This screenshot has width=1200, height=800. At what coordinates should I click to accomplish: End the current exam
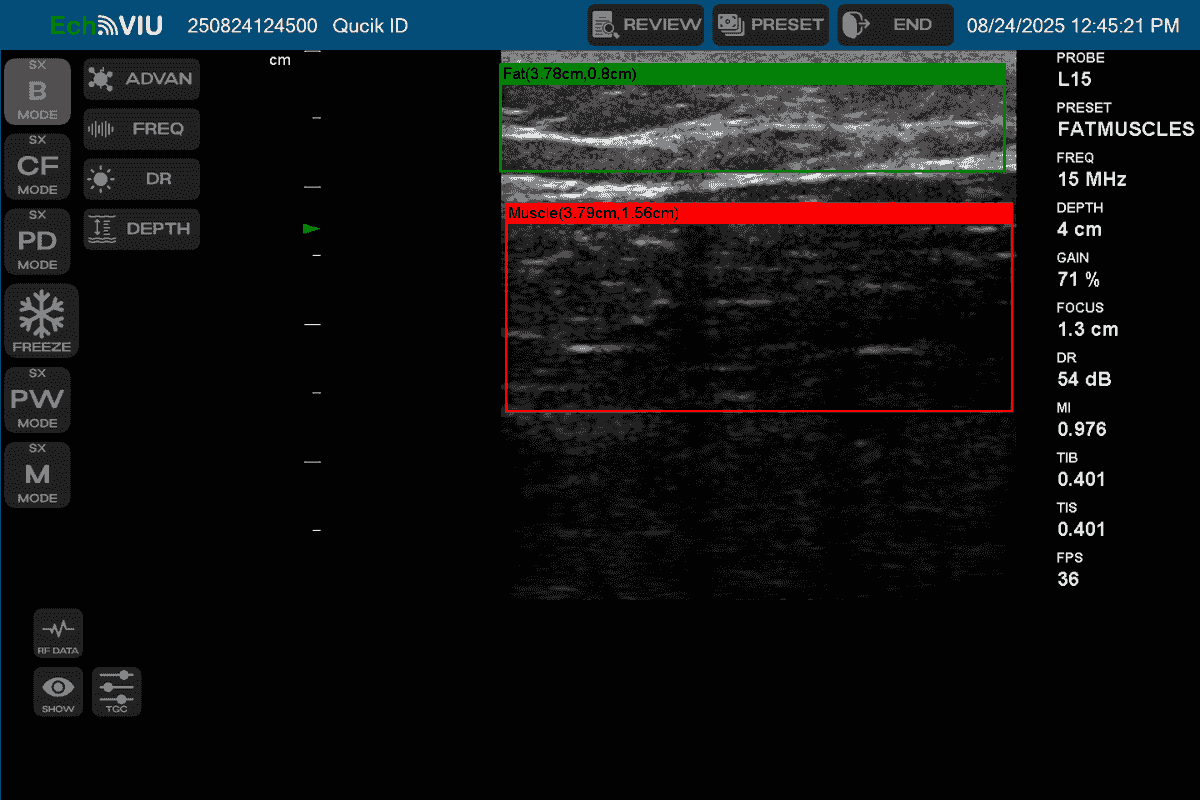click(x=895, y=25)
